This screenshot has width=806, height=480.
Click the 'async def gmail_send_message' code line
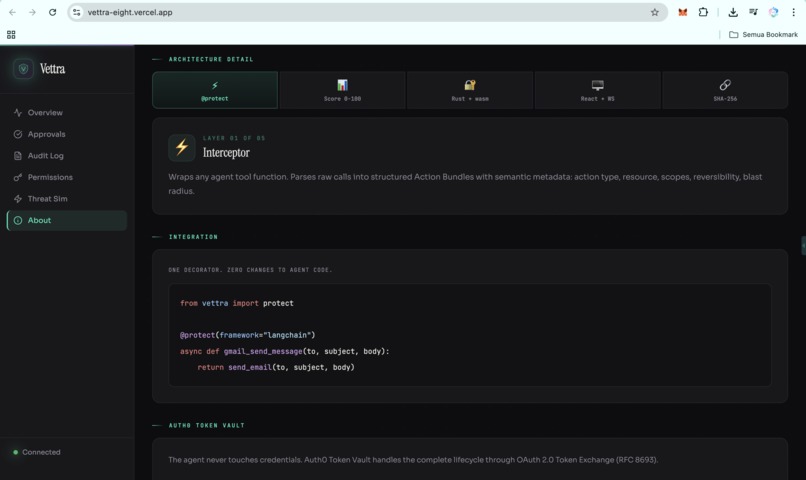(285, 352)
